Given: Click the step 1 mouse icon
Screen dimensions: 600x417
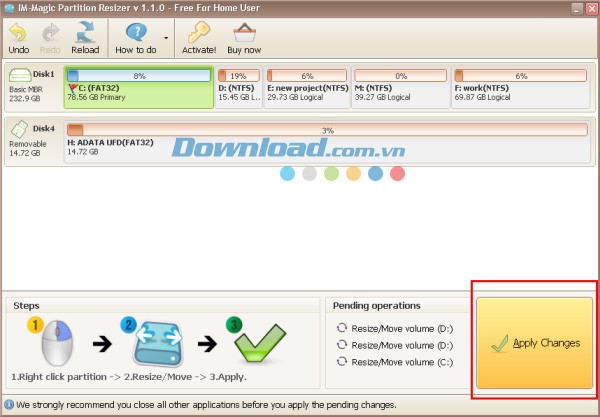Looking at the screenshot, I should coord(57,343).
